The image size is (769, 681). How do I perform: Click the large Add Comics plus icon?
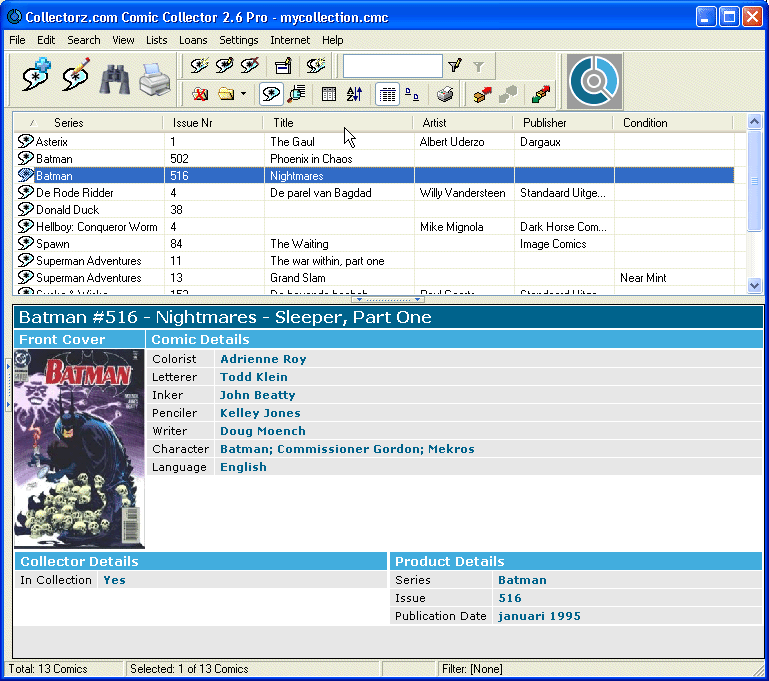[36, 75]
